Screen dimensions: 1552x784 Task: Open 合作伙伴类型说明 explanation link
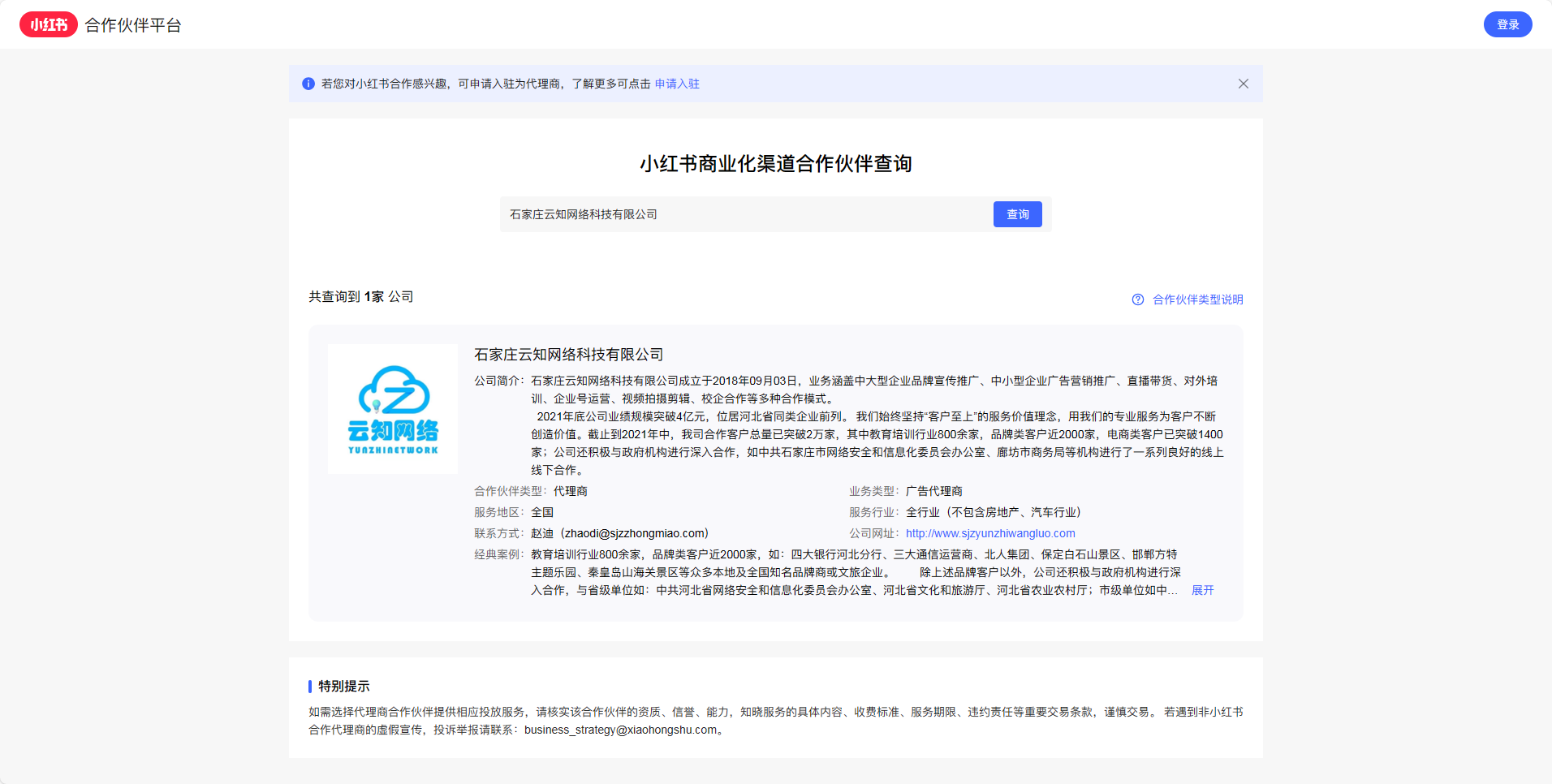point(1197,299)
